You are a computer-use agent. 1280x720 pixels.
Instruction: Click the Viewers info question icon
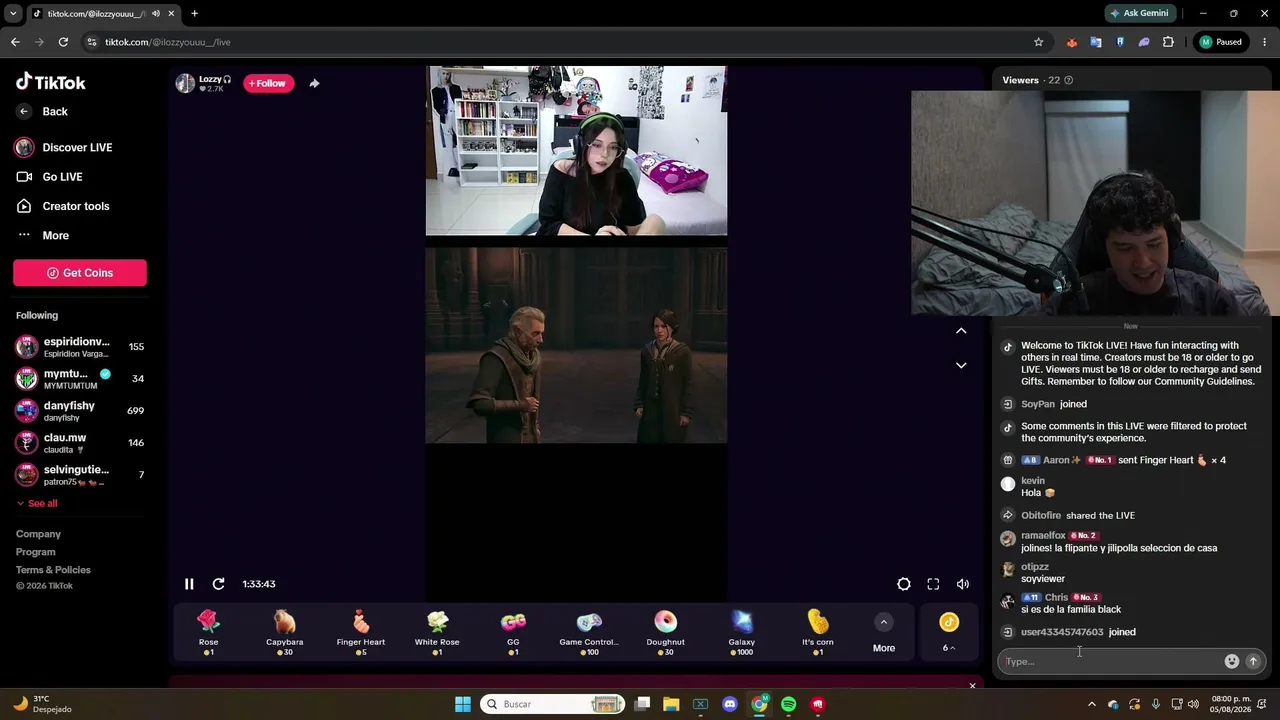1069,80
